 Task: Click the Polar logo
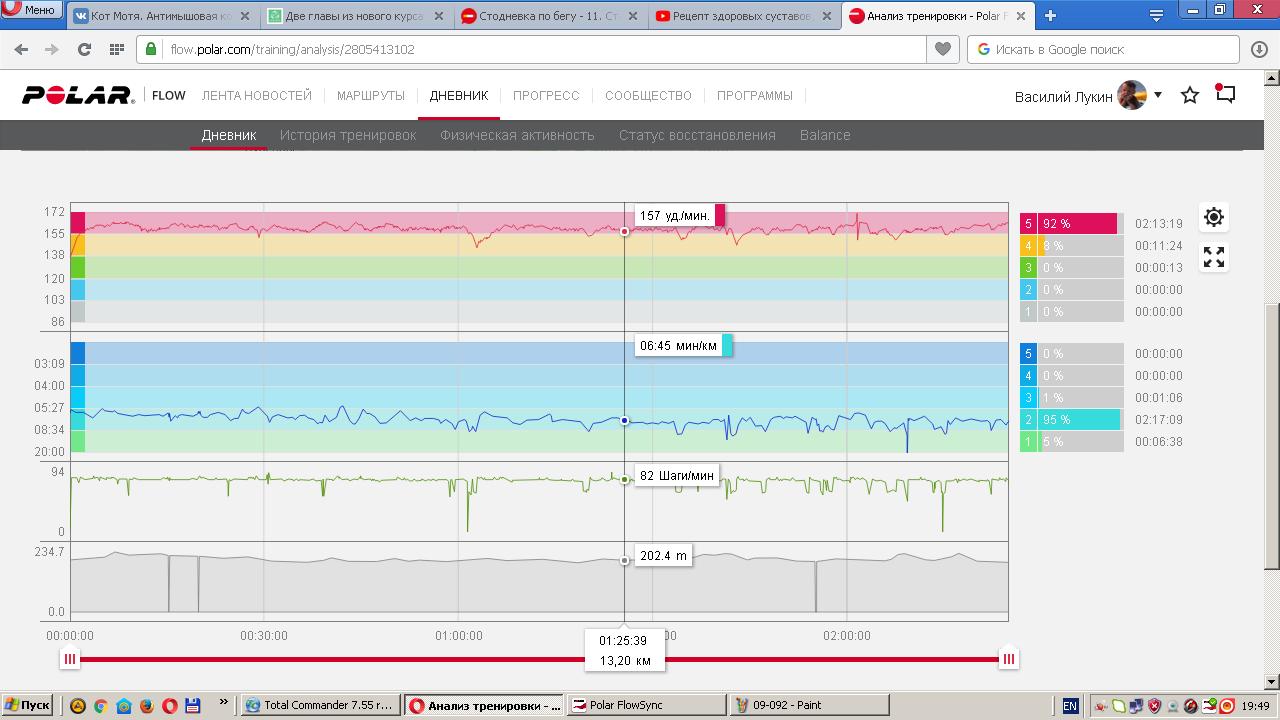(x=78, y=95)
